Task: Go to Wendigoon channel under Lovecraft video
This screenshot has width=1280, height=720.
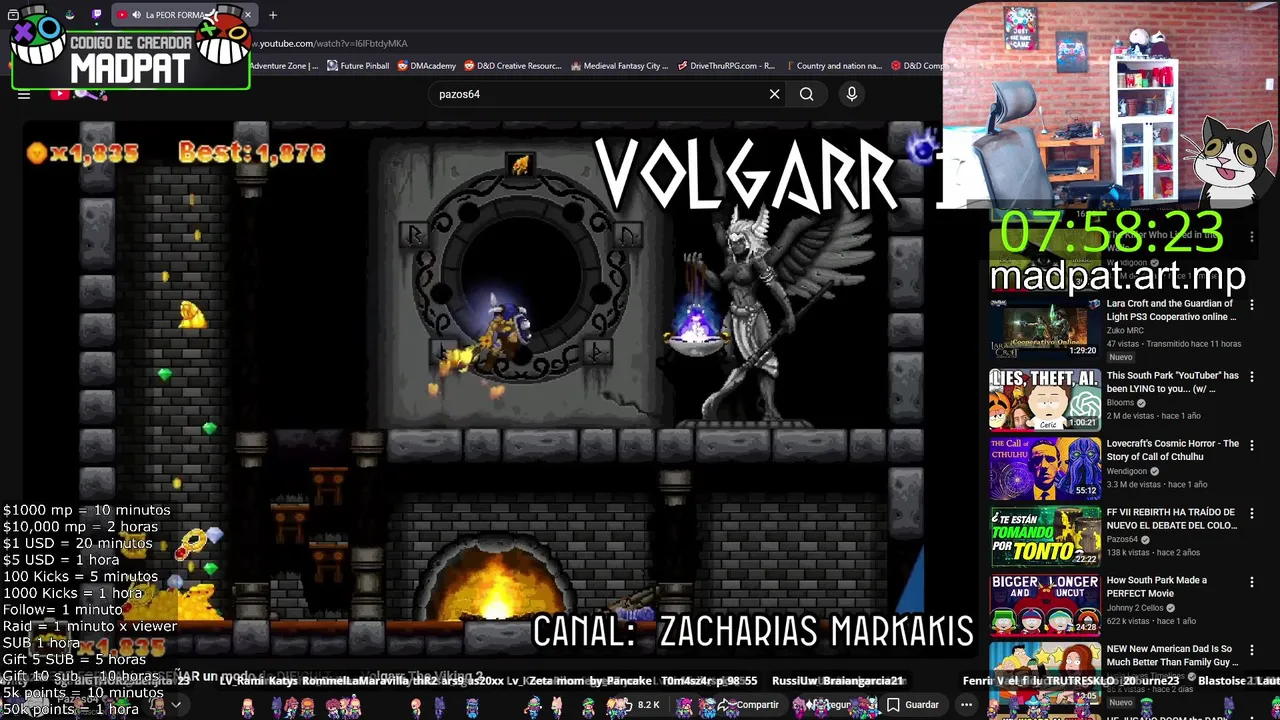Action: pyautogui.click(x=1129, y=471)
